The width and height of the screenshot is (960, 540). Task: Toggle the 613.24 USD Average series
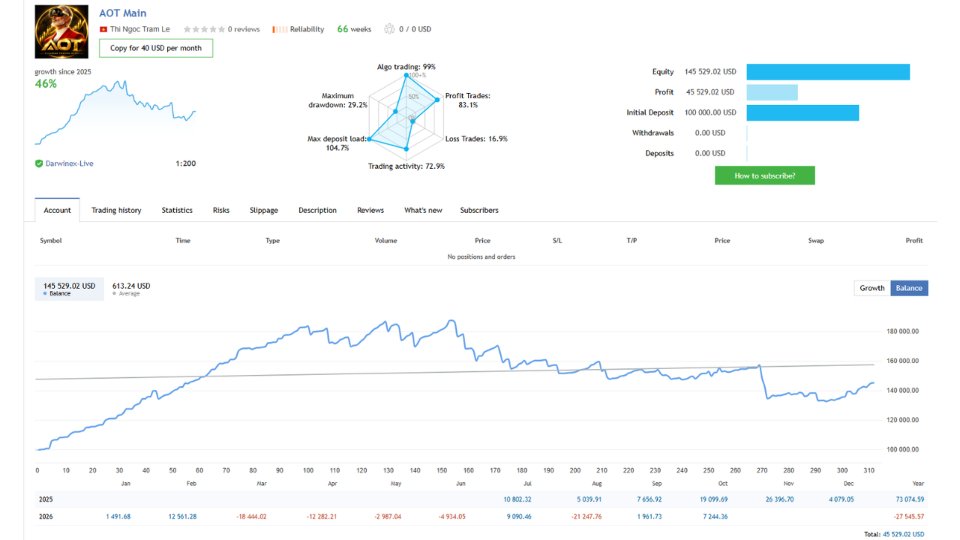click(x=131, y=289)
